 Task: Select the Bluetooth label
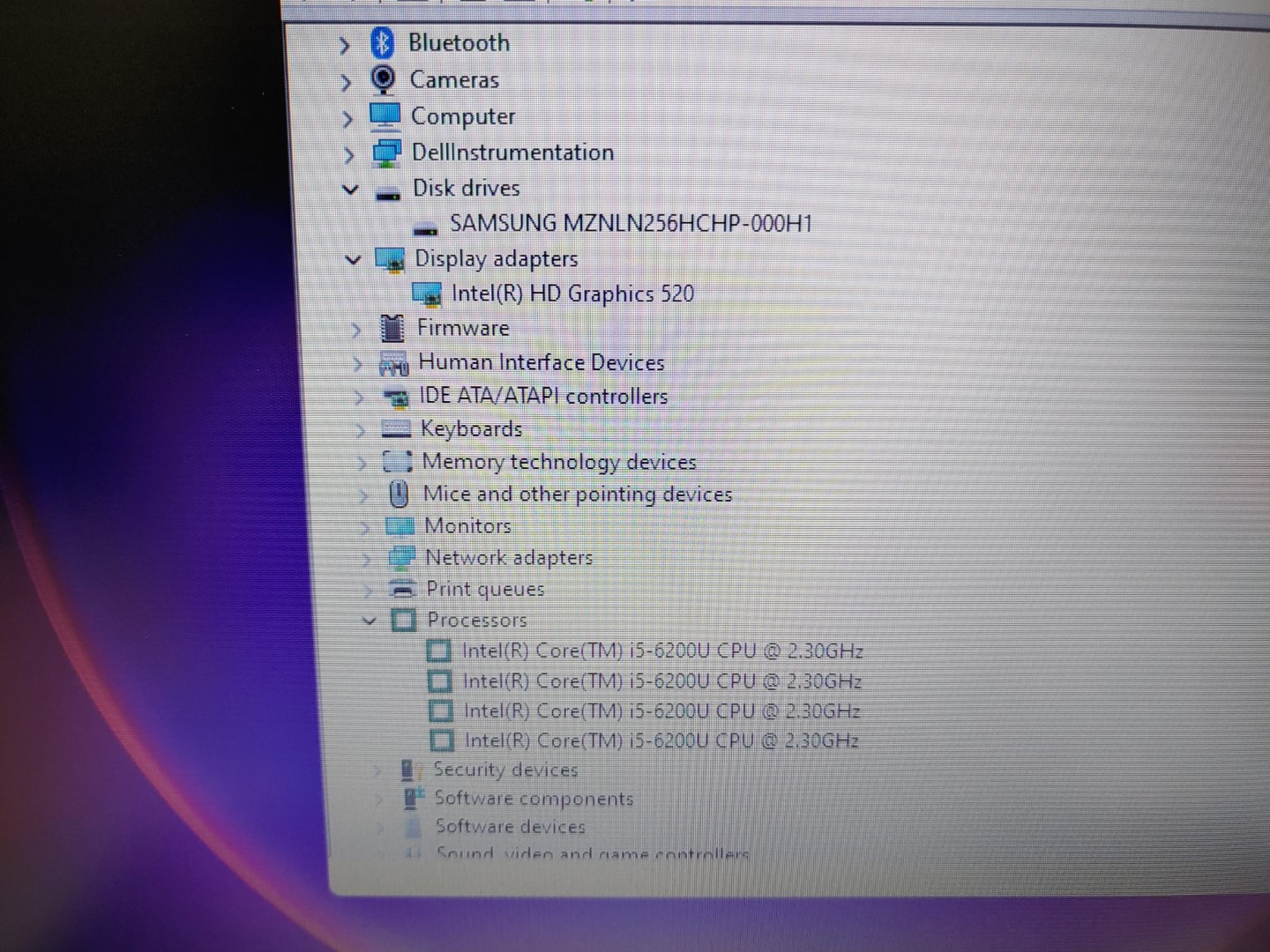click(459, 42)
